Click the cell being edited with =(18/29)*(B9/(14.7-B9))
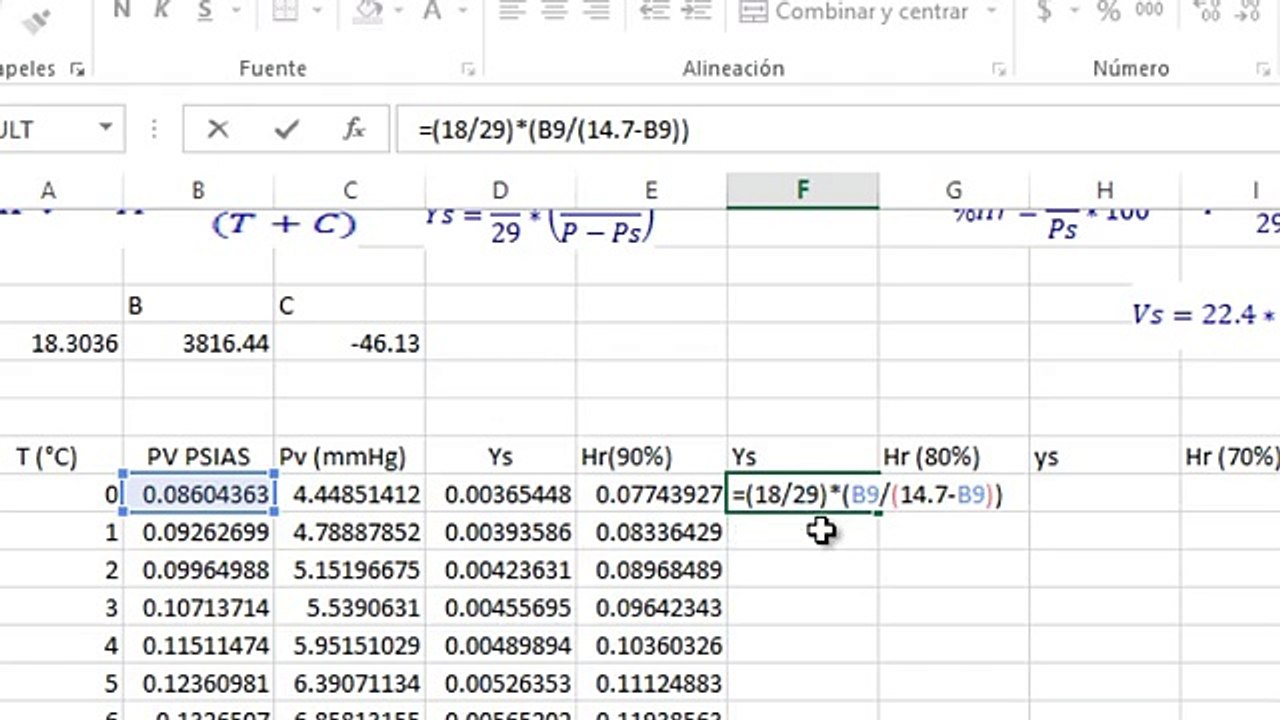Image resolution: width=1280 pixels, height=720 pixels. 803,495
